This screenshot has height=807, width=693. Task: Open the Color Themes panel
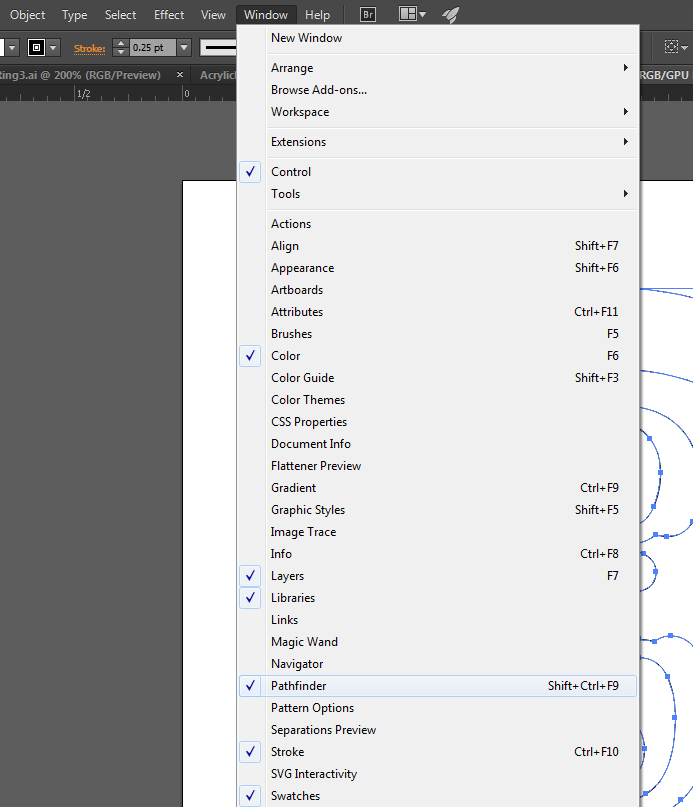pos(438,400)
